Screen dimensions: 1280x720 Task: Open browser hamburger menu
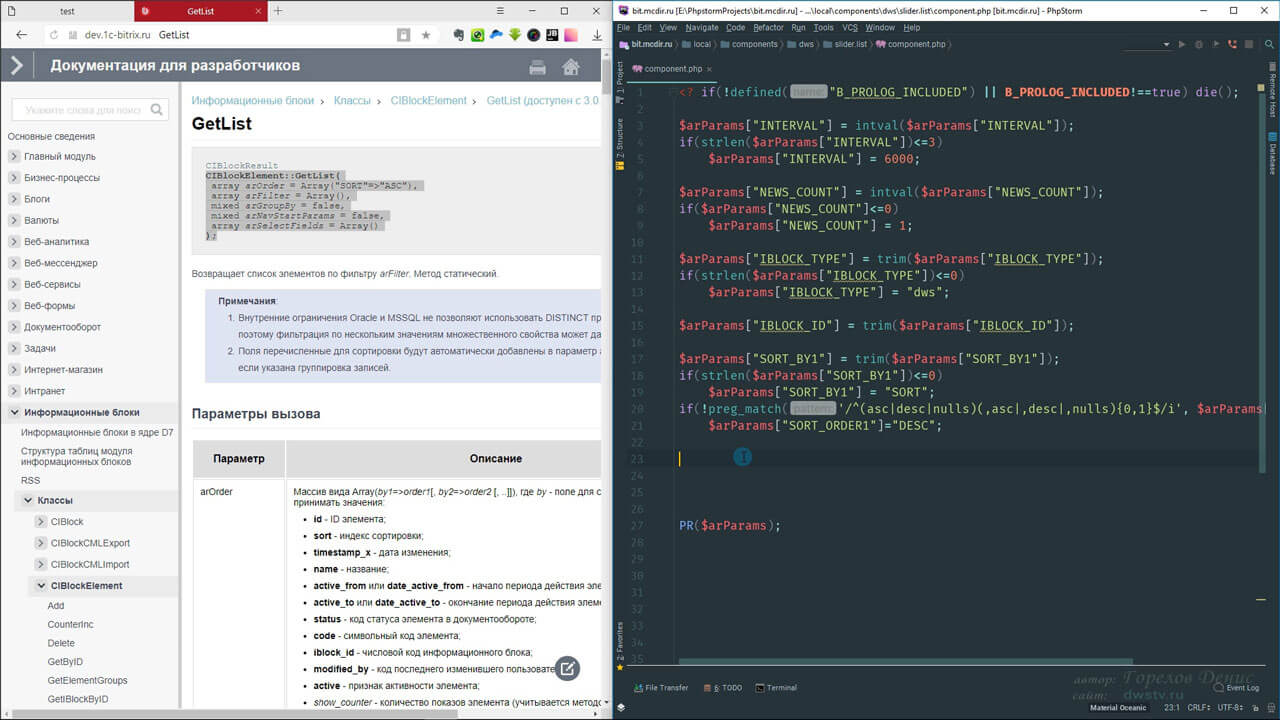click(x=502, y=11)
